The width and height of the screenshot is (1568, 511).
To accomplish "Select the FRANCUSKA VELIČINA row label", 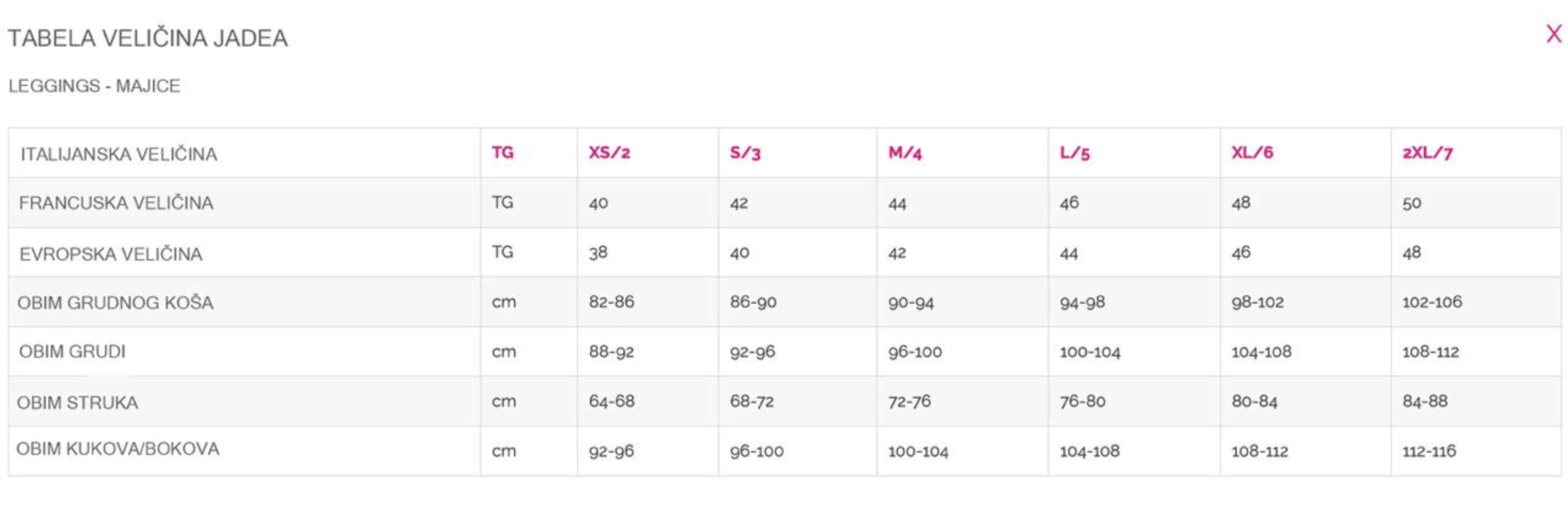I will coord(116,203).
